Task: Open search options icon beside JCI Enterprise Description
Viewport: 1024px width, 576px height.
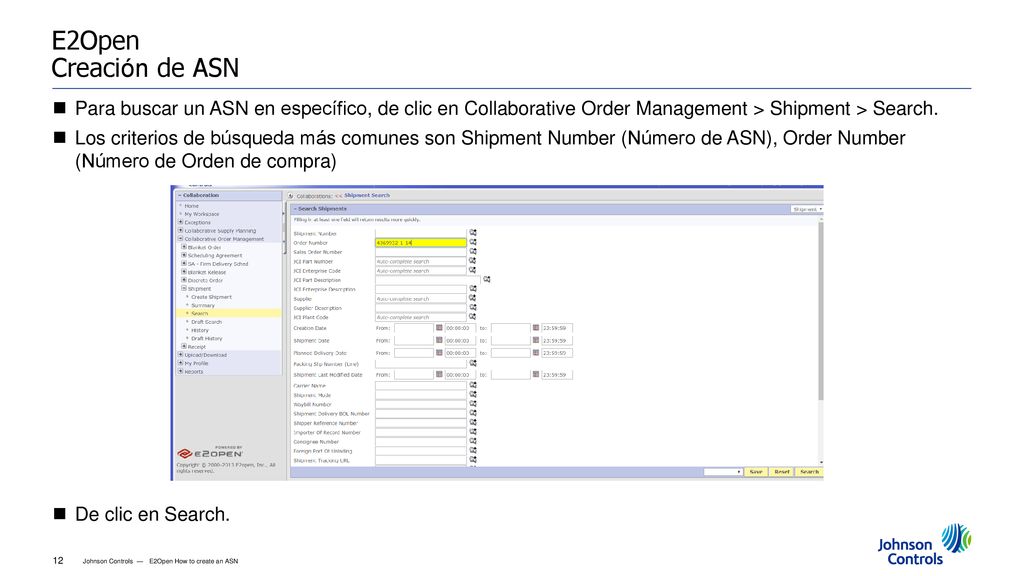Action: tap(473, 289)
